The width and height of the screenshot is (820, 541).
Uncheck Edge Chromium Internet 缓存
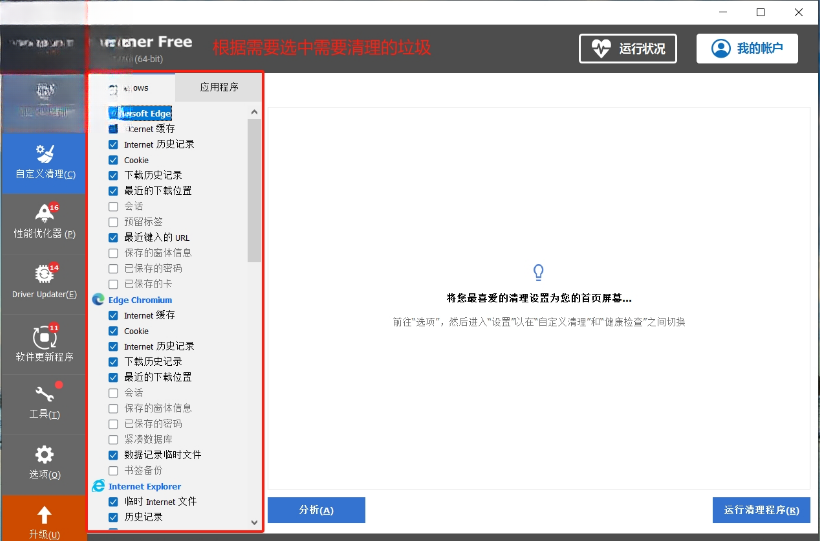(113, 315)
